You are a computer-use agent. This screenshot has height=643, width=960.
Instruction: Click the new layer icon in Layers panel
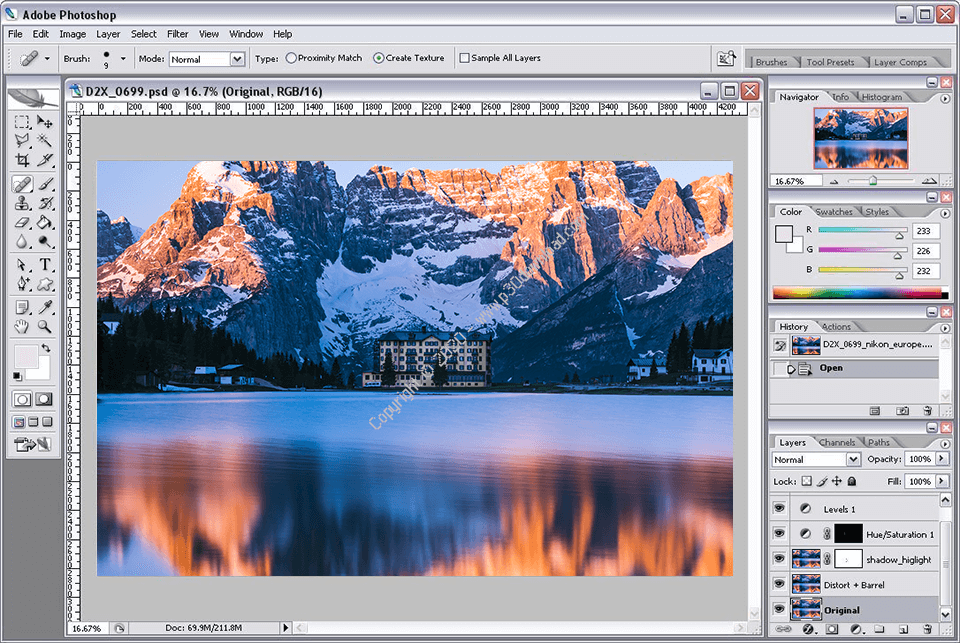[x=904, y=628]
